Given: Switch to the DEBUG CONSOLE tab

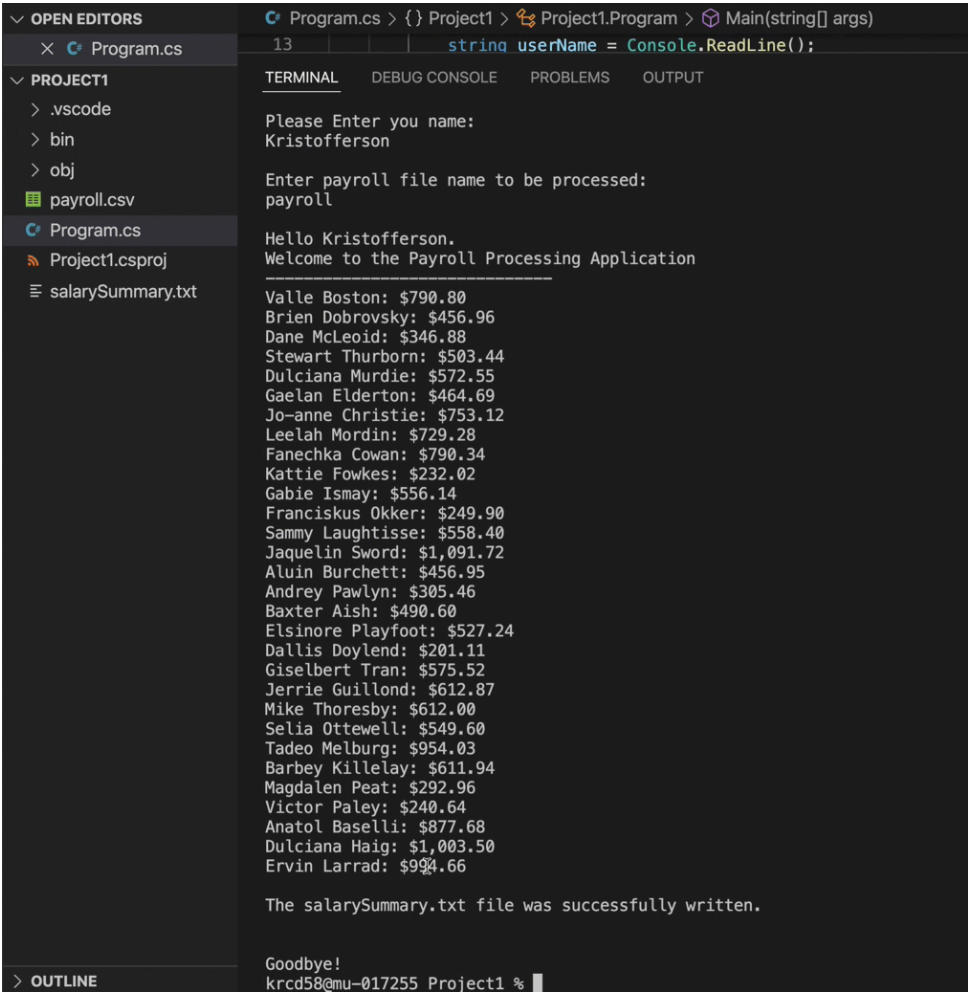Looking at the screenshot, I should (434, 78).
